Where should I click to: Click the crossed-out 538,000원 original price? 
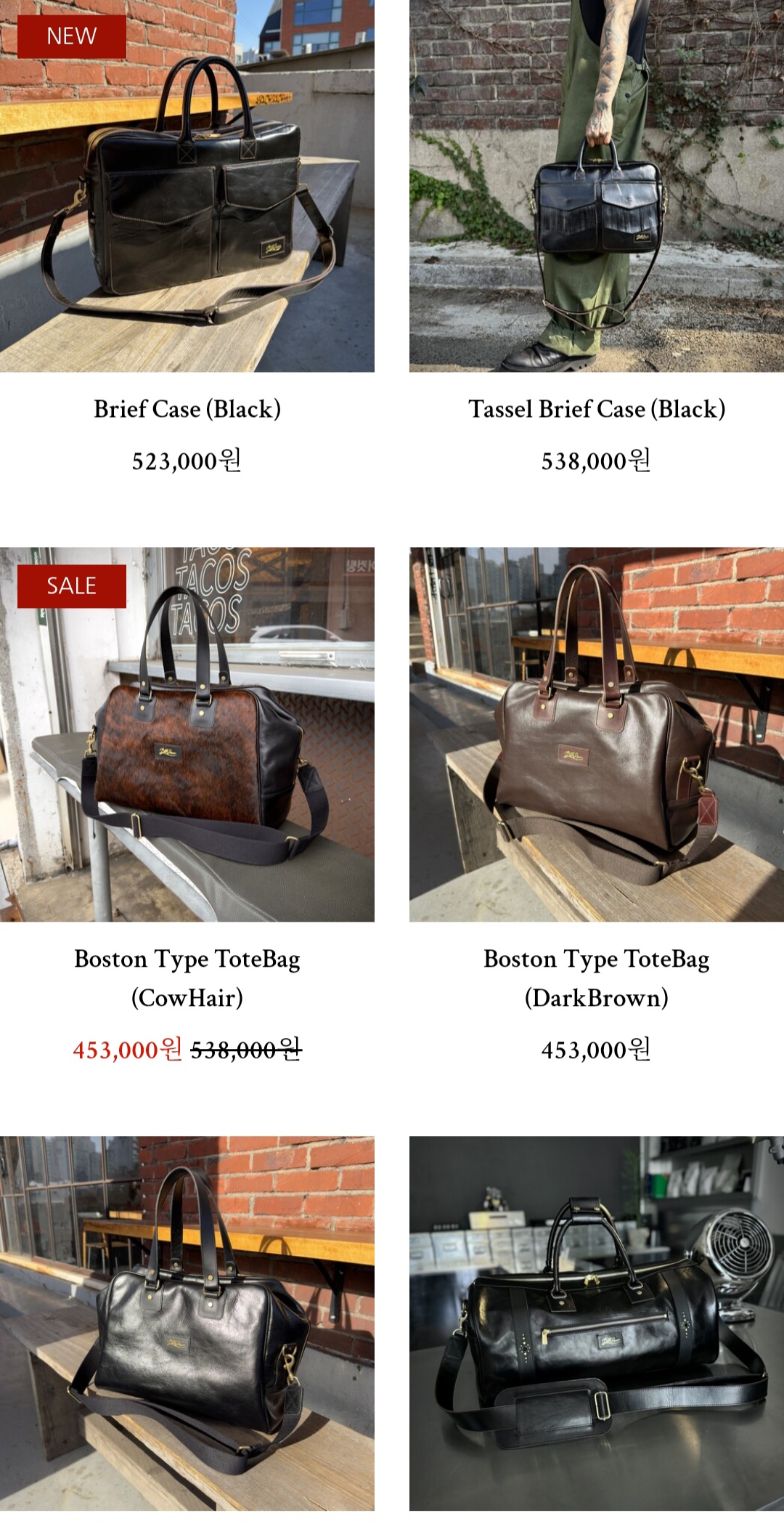click(246, 1050)
